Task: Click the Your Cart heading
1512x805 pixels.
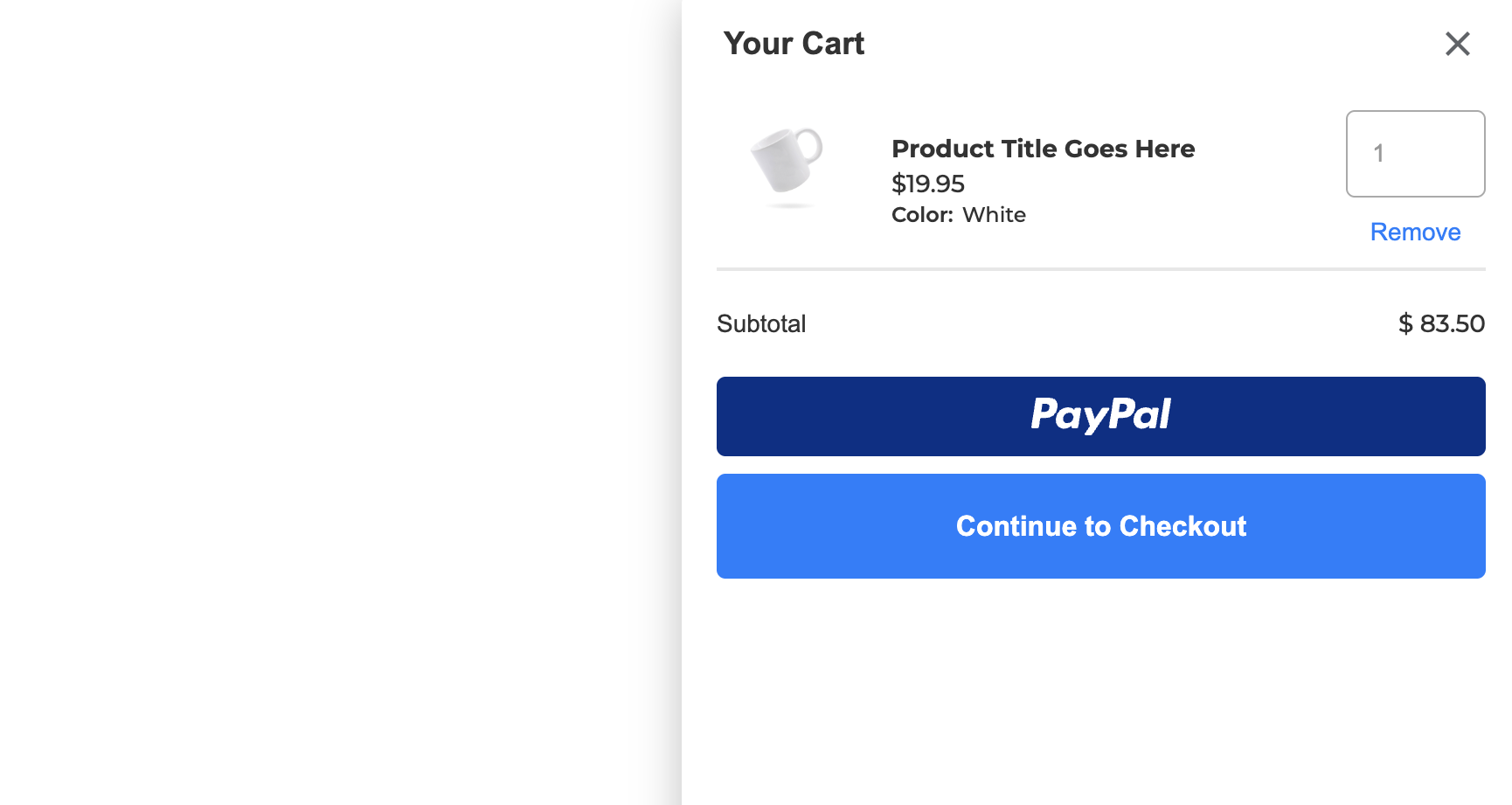Action: (794, 44)
